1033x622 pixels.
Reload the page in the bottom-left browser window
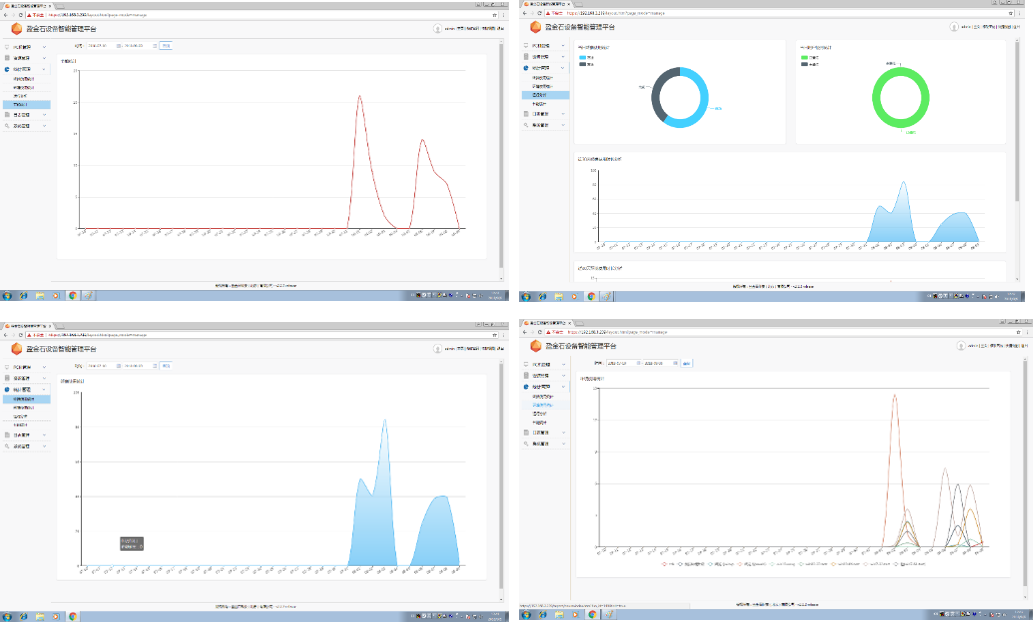coord(19,335)
